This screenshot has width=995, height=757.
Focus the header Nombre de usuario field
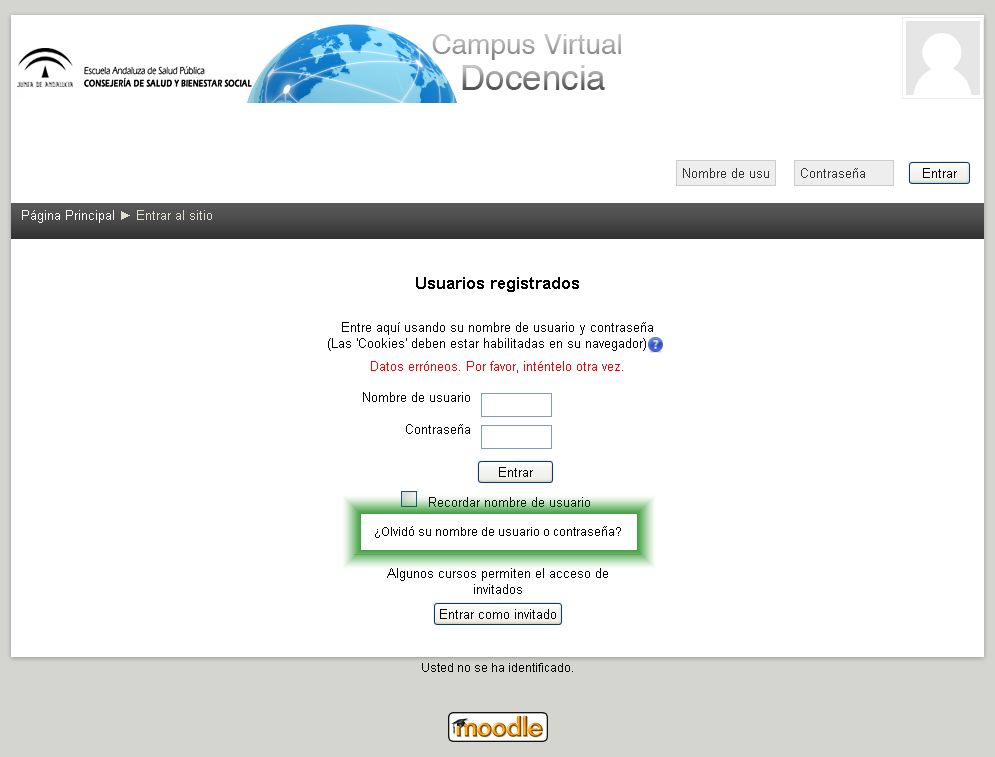click(725, 173)
